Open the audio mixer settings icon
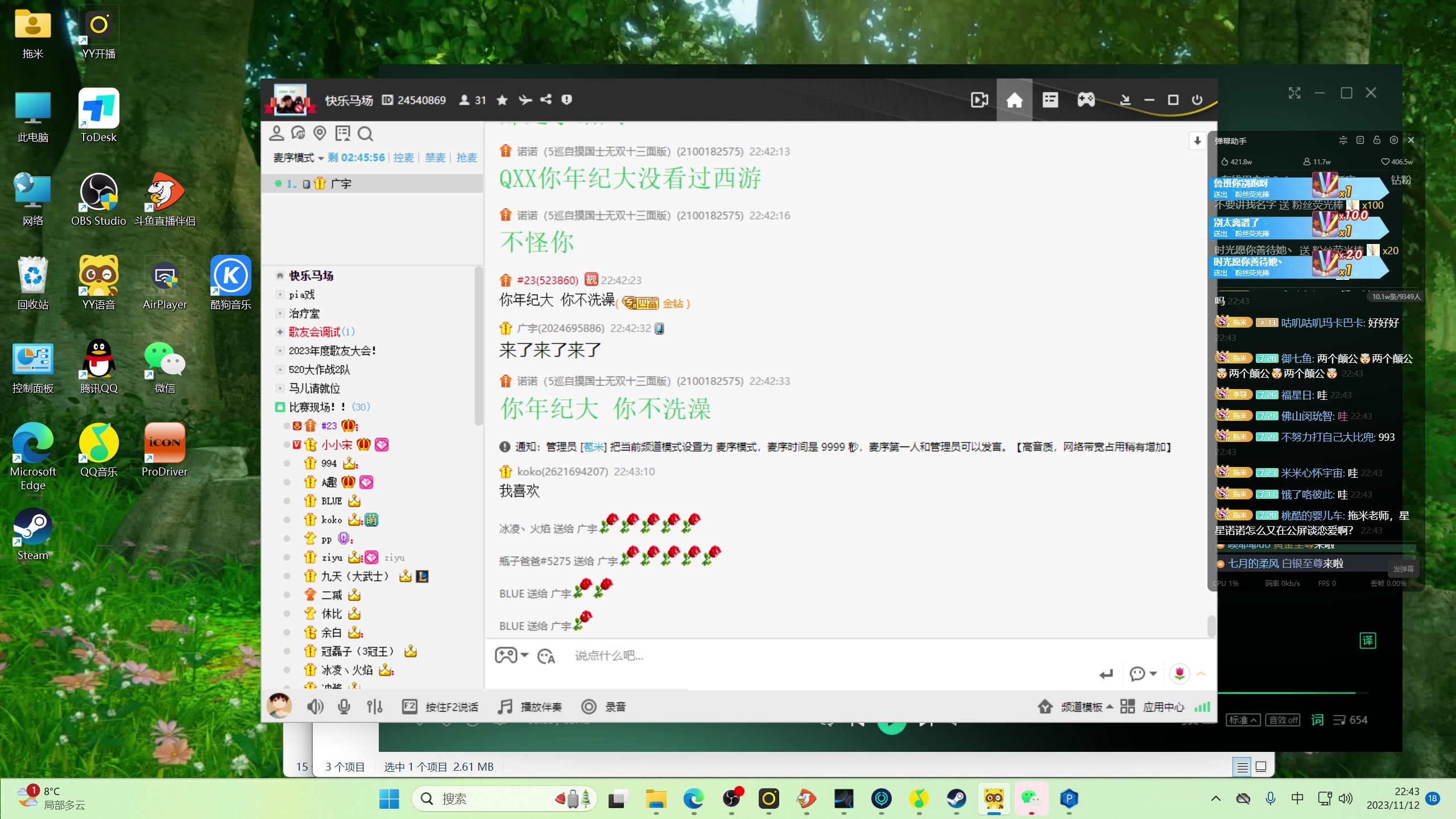This screenshot has width=1456, height=819. pos(374,707)
